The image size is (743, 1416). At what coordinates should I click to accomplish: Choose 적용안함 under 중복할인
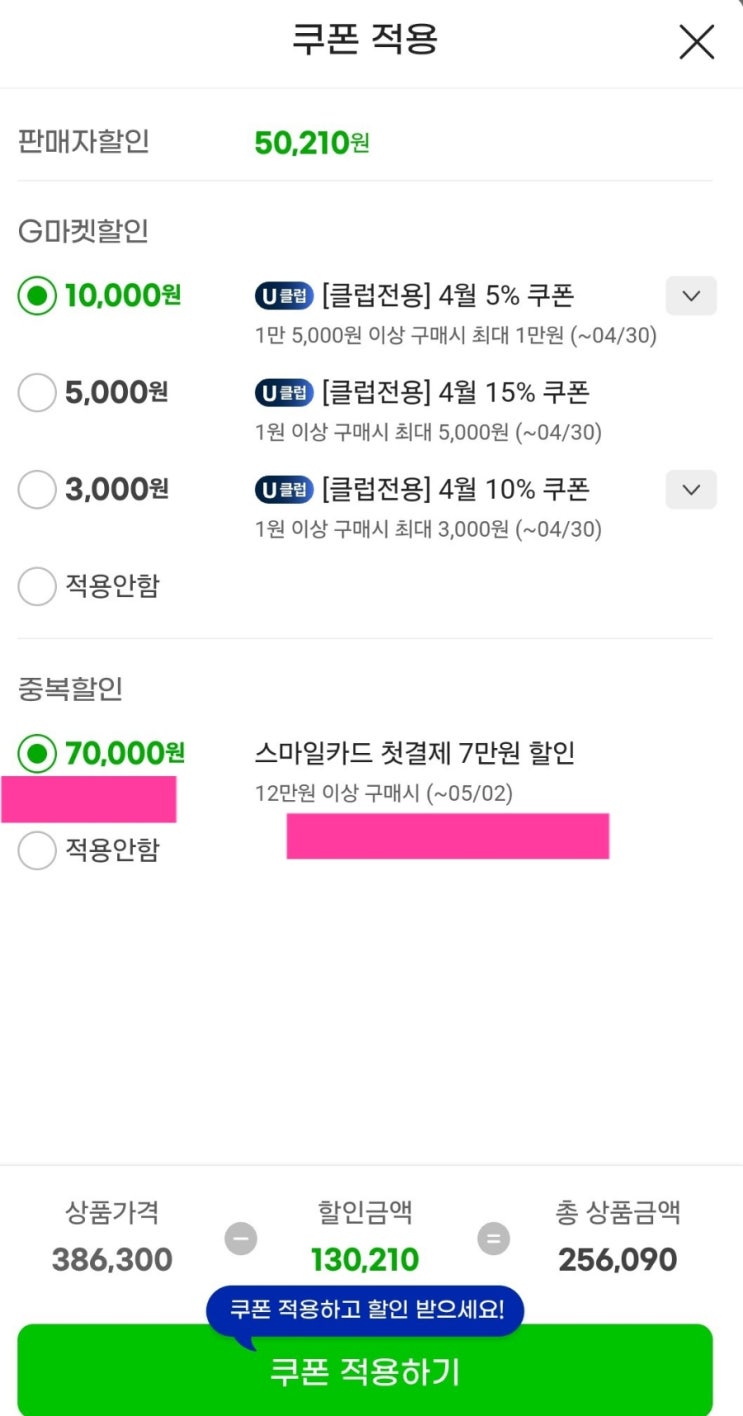click(x=37, y=851)
